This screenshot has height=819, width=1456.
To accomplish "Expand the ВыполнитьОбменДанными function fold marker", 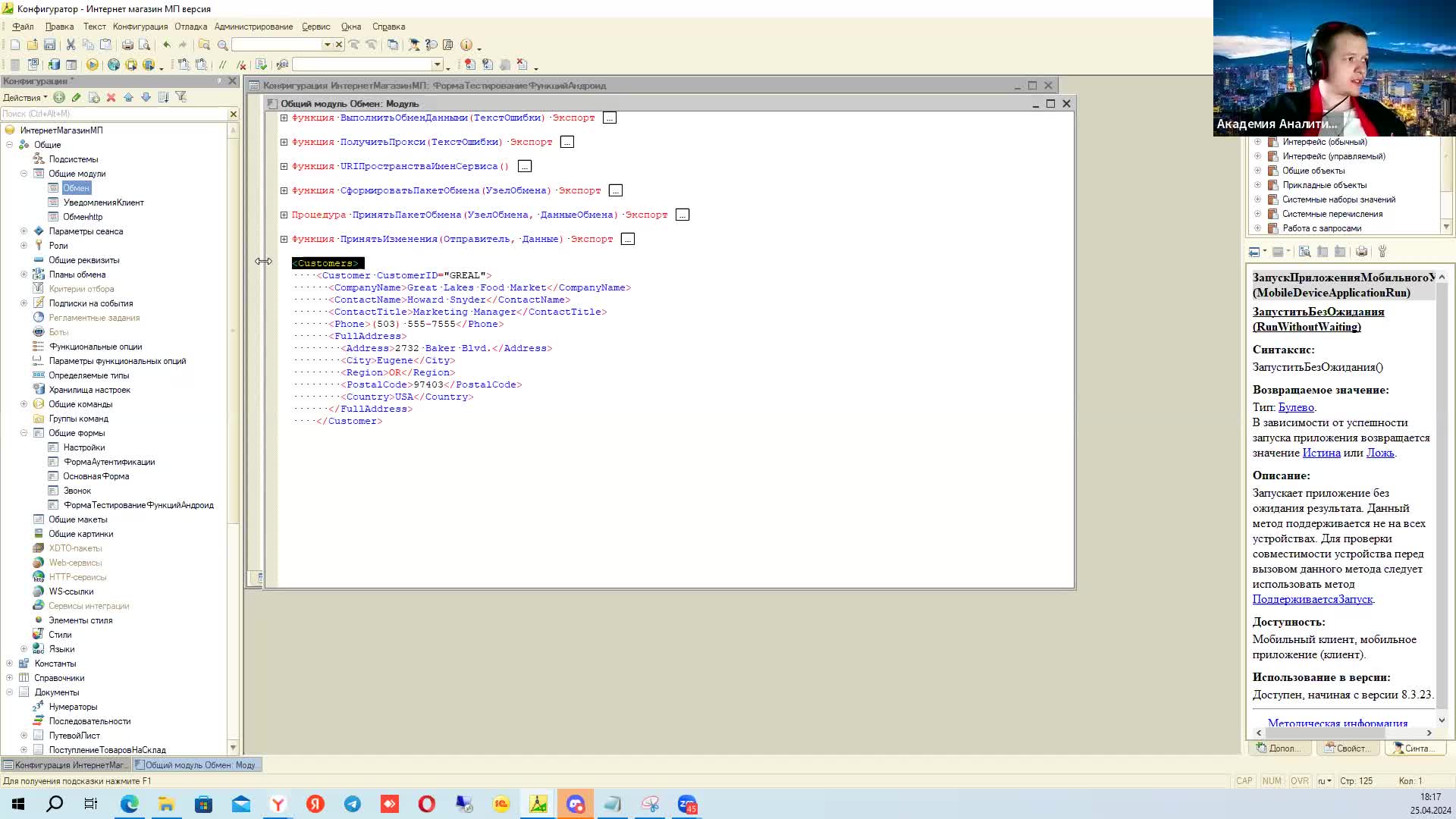I will pyautogui.click(x=284, y=118).
